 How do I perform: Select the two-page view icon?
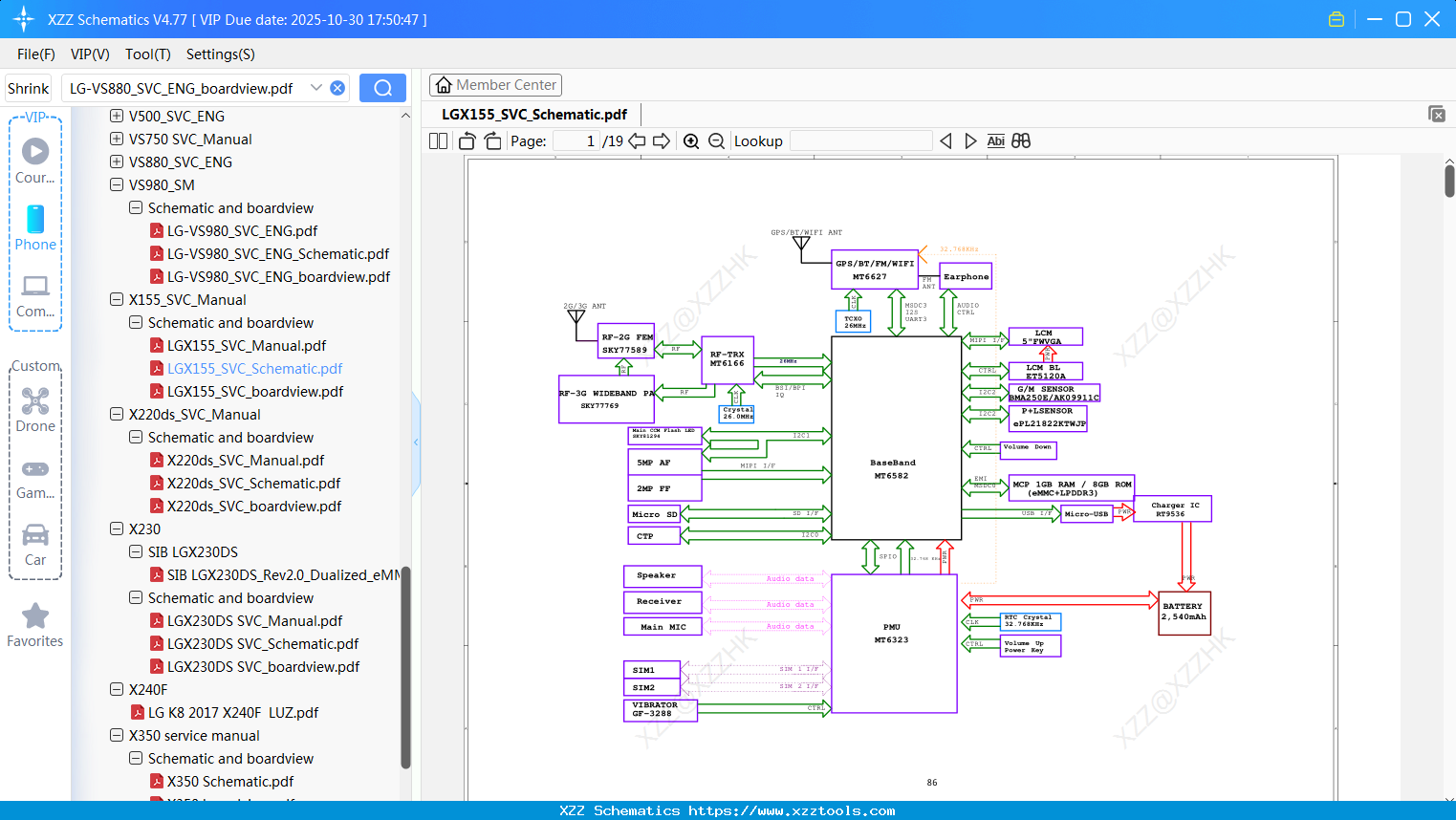point(437,140)
